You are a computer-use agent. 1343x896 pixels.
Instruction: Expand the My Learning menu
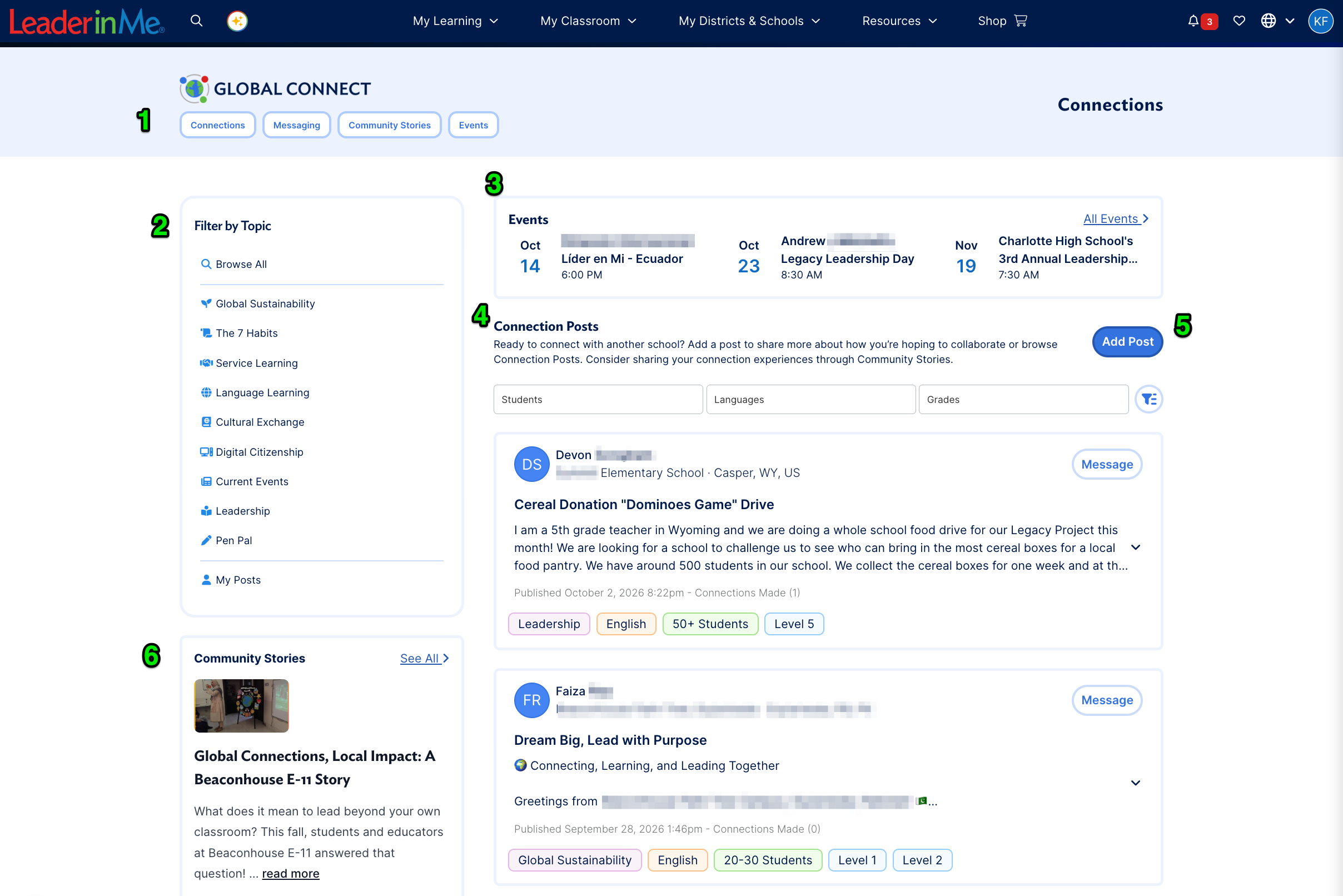click(x=455, y=21)
